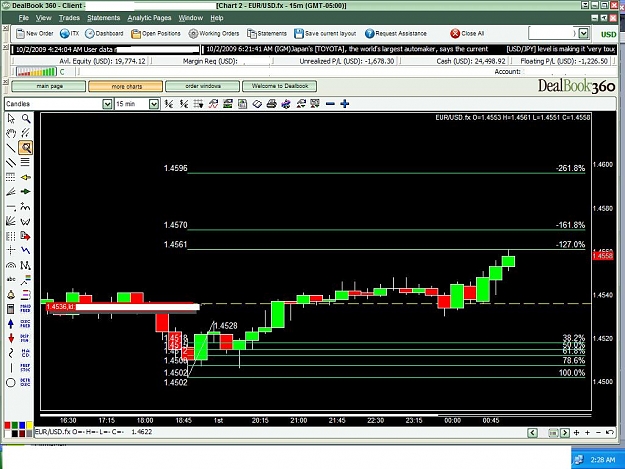Place a blue up arrow marker
Image resolution: width=625 pixels, height=469 pixels.
(x=11, y=324)
